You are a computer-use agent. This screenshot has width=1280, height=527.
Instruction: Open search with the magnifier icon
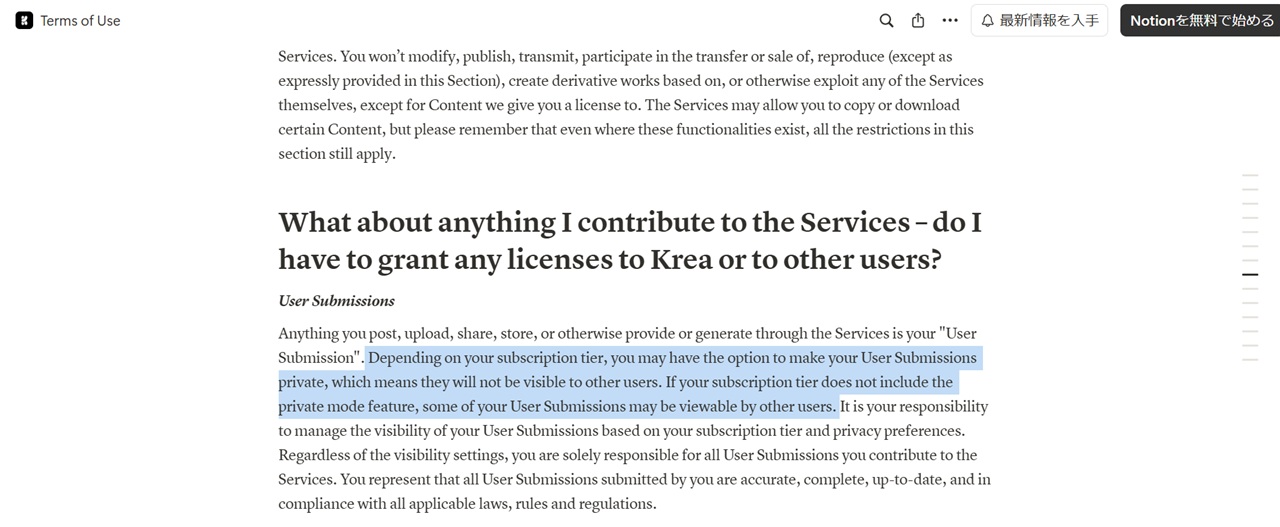point(886,20)
